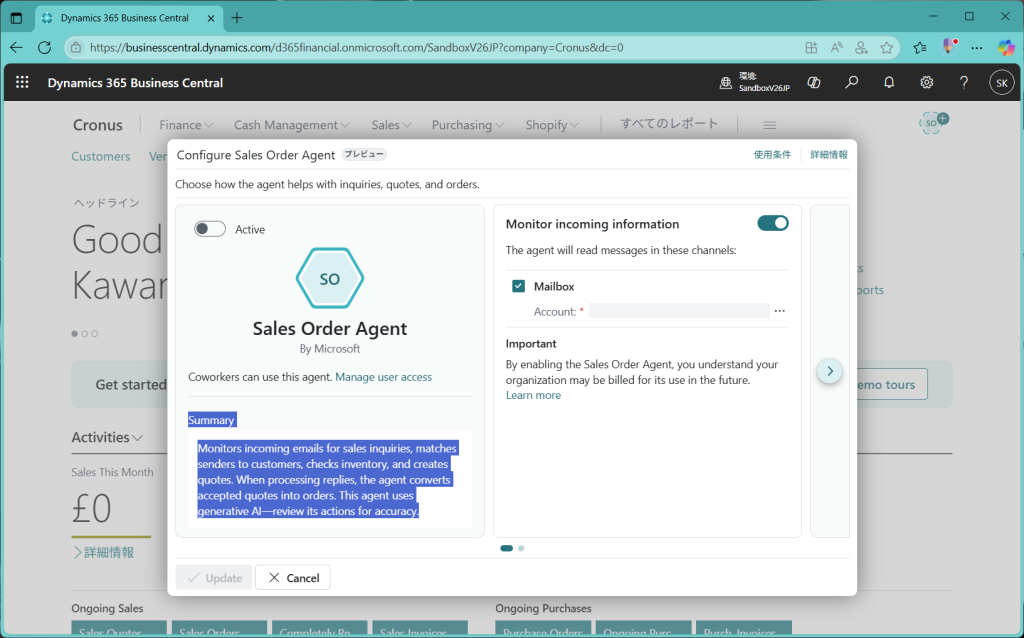Refresh the browser page
This screenshot has width=1024, height=638.
[44, 47]
